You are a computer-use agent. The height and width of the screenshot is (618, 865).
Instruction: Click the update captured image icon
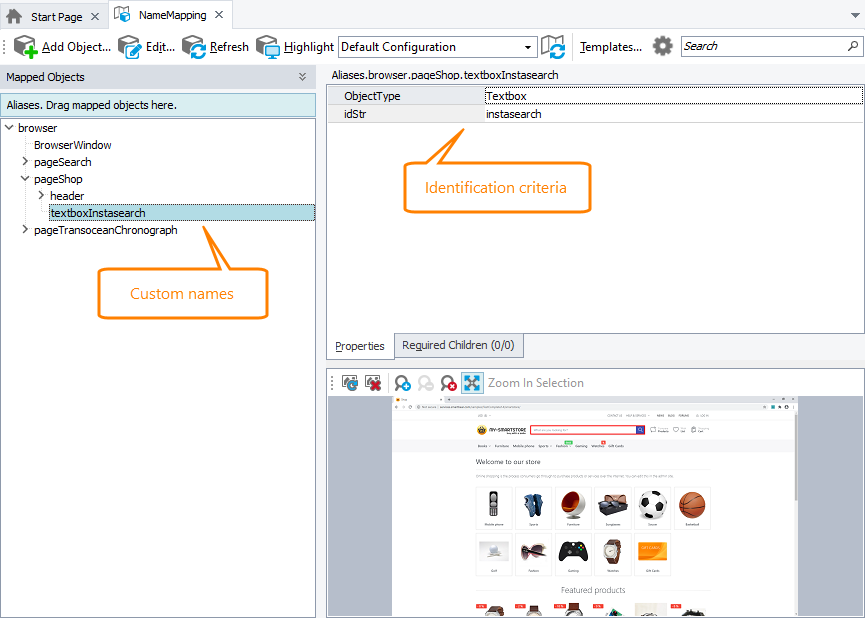coord(348,383)
